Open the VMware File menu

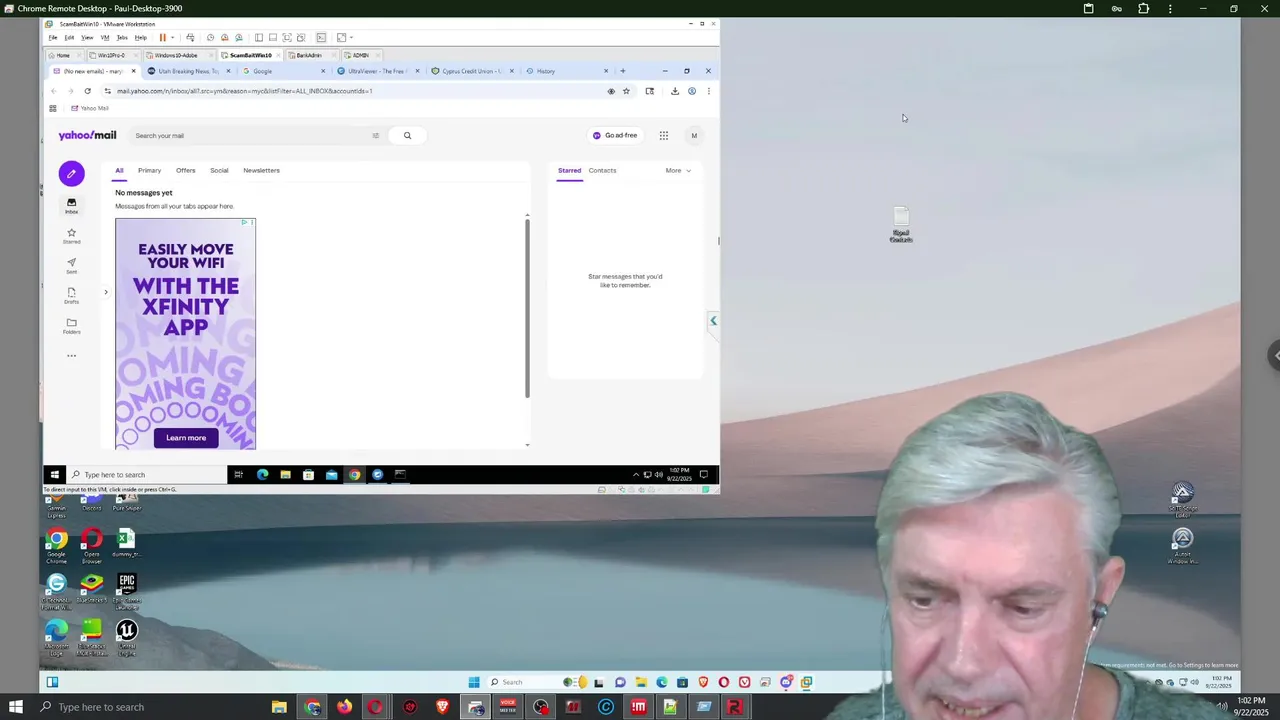click(x=53, y=38)
